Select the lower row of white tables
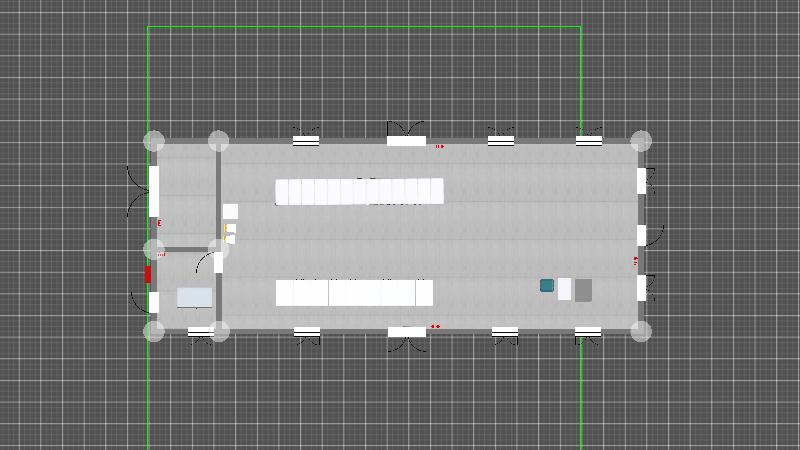This screenshot has height=450, width=800. (354, 293)
